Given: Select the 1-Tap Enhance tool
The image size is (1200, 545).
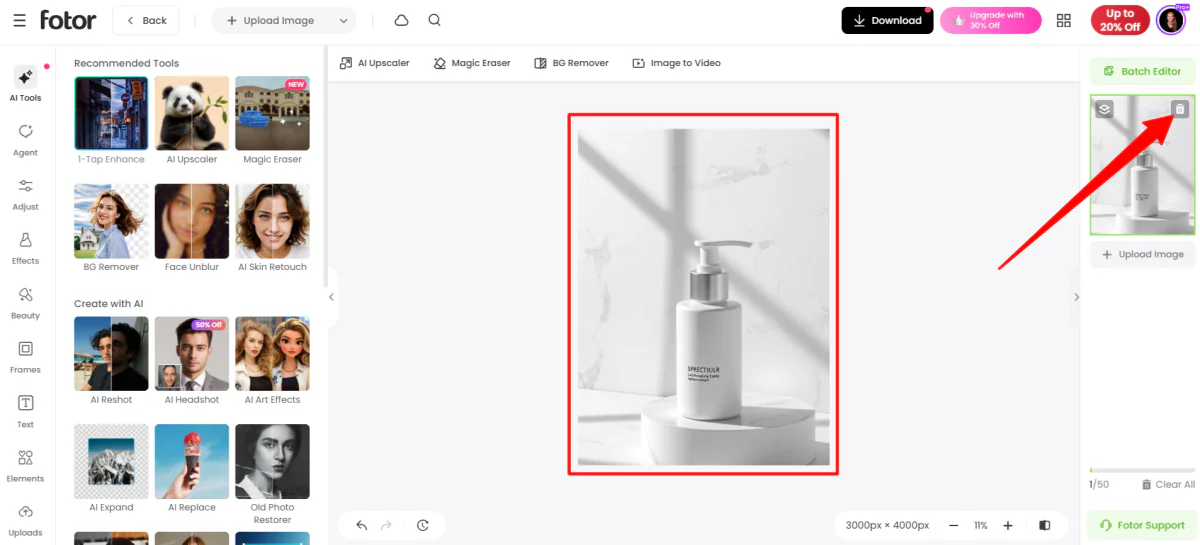Looking at the screenshot, I should pos(111,121).
